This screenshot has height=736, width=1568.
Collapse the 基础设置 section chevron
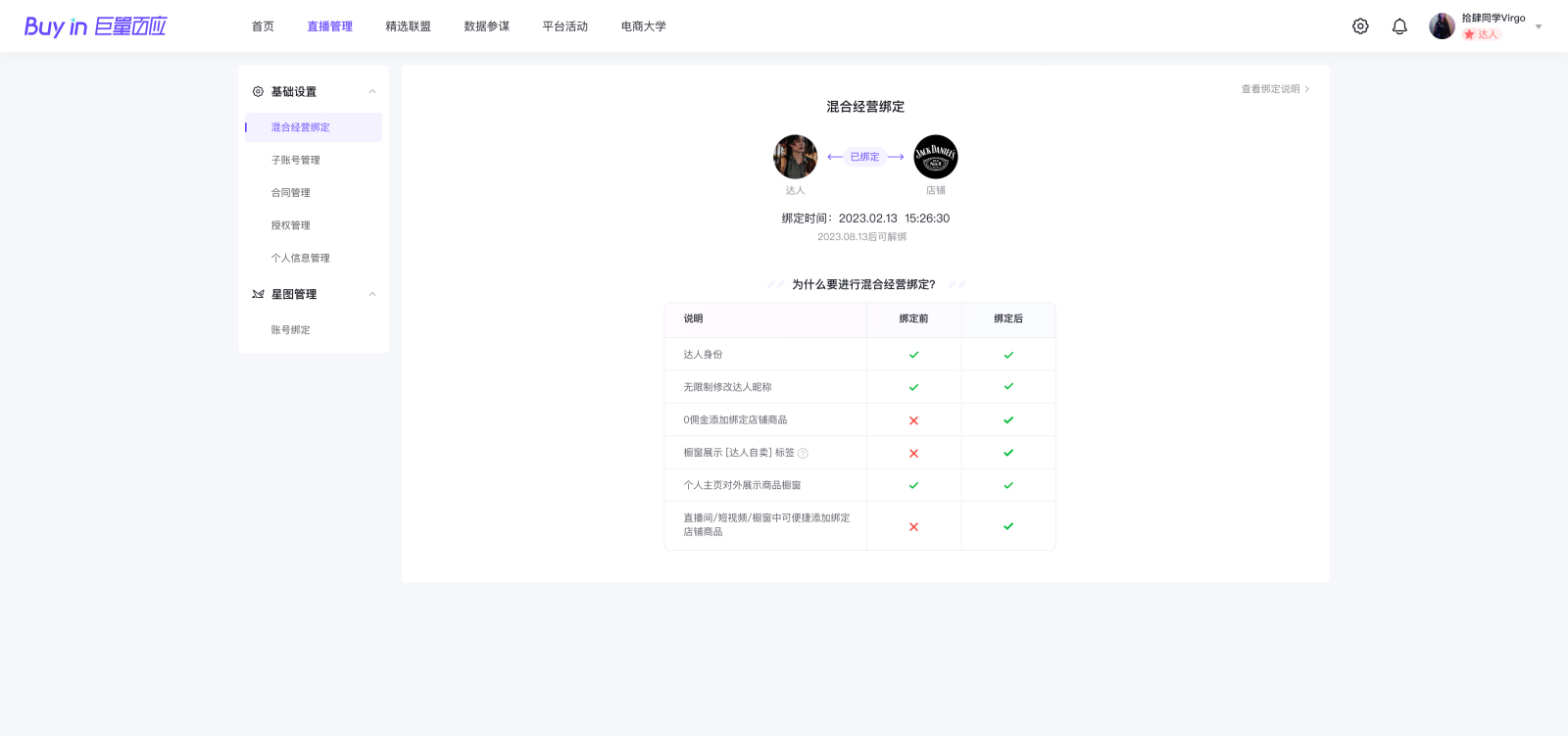coord(372,91)
